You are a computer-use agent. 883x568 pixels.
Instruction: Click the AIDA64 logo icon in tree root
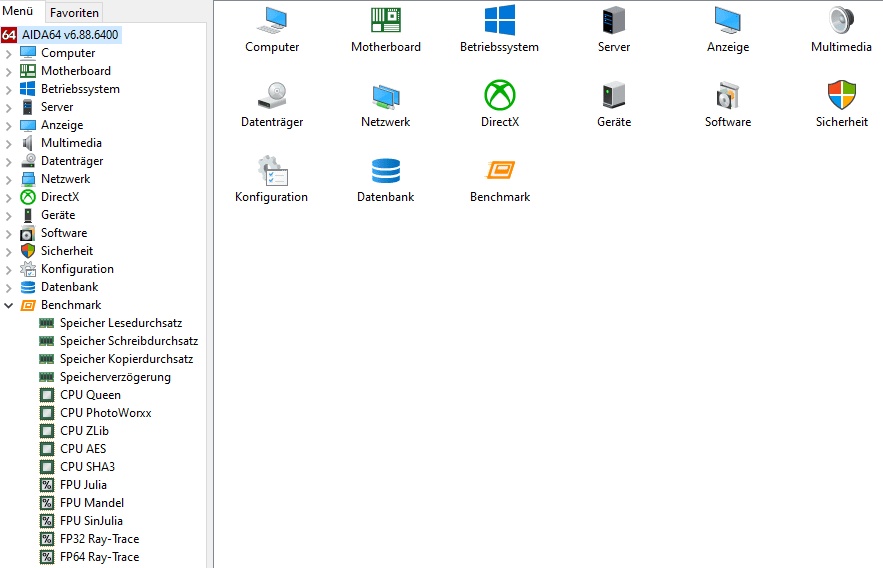[9, 35]
